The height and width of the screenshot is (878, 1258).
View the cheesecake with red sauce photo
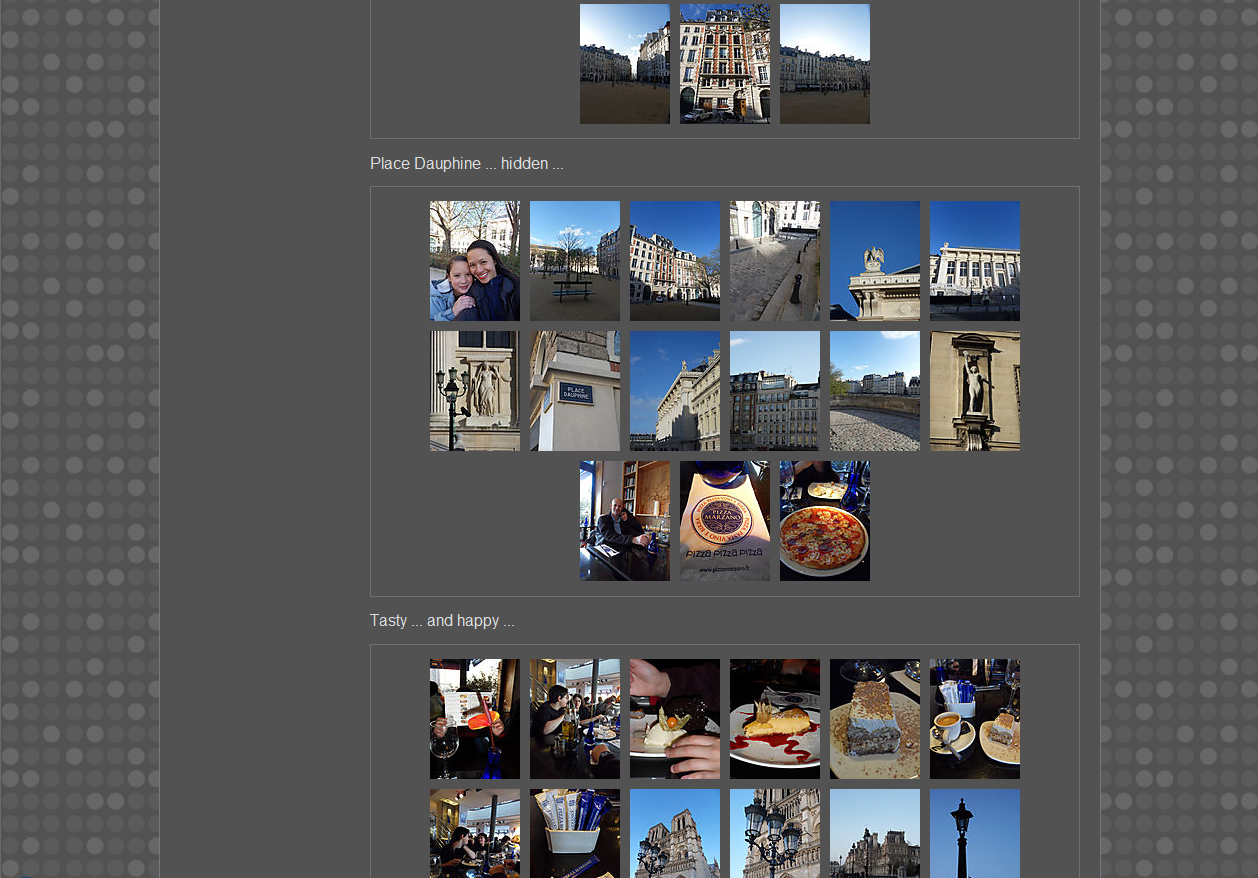coord(774,719)
